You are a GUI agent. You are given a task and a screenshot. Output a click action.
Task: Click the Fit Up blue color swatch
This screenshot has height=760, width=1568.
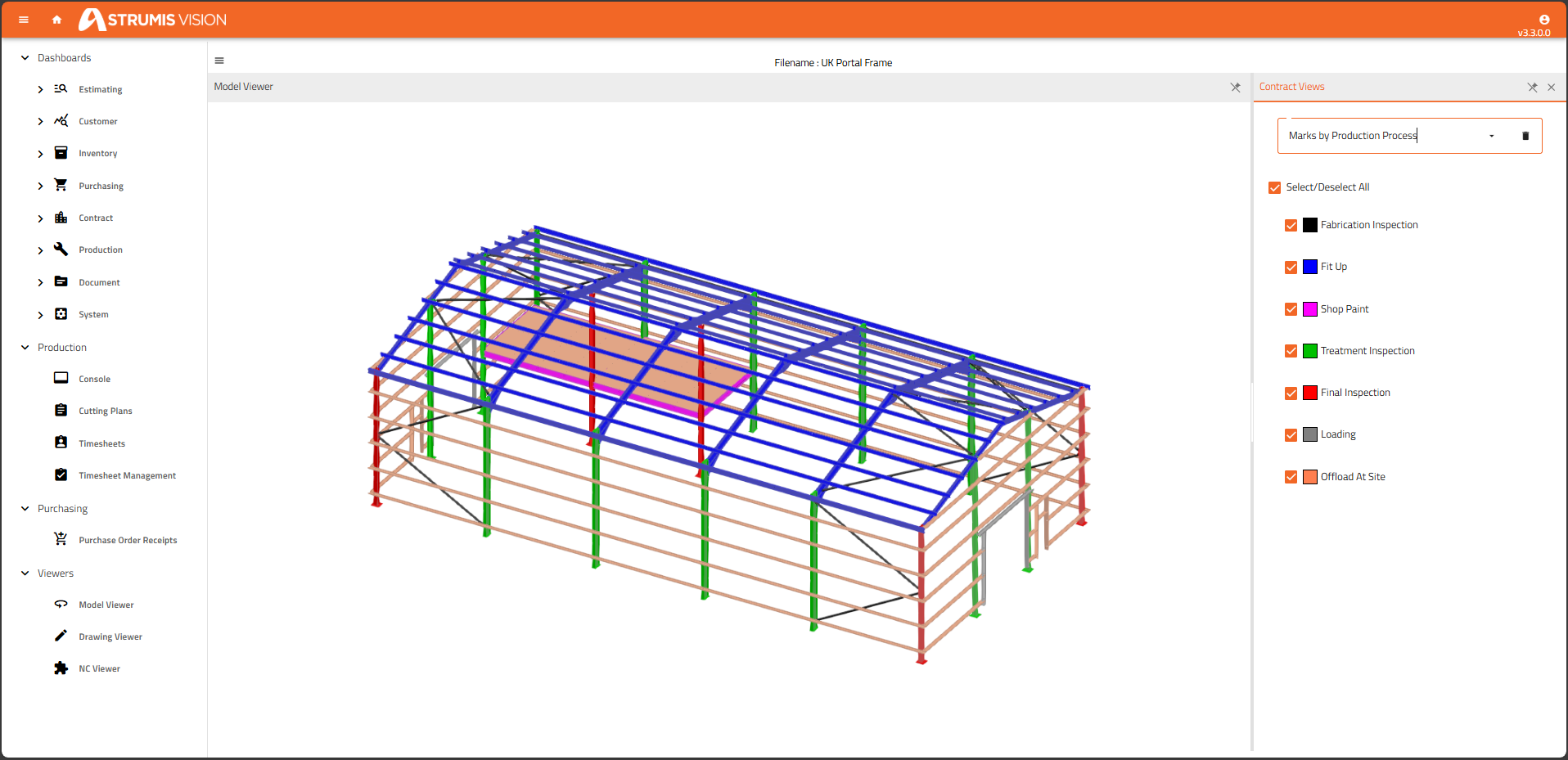[1310, 267]
